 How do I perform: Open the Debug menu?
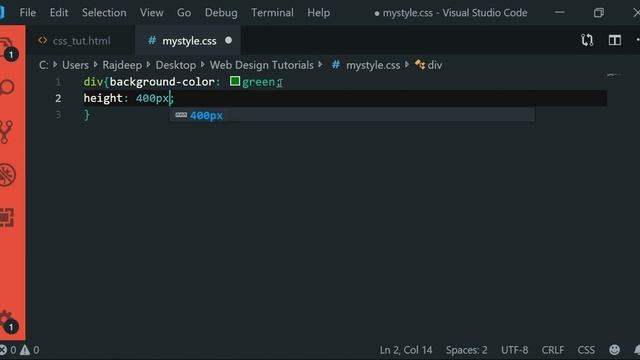pos(221,13)
